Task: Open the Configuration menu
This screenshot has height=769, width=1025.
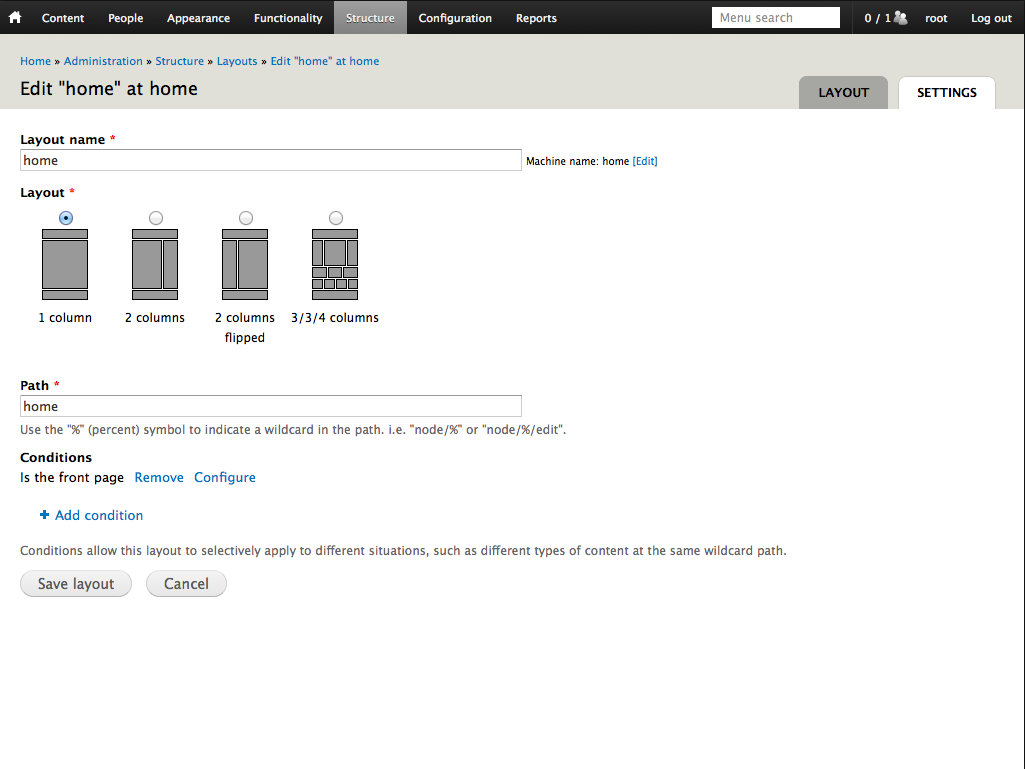Action: (455, 18)
